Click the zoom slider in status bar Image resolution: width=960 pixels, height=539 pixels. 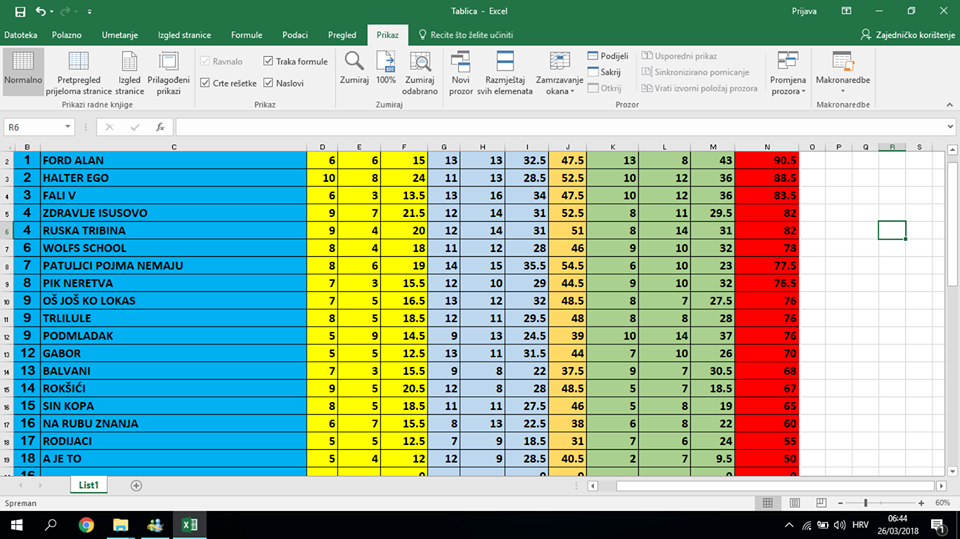[880, 502]
